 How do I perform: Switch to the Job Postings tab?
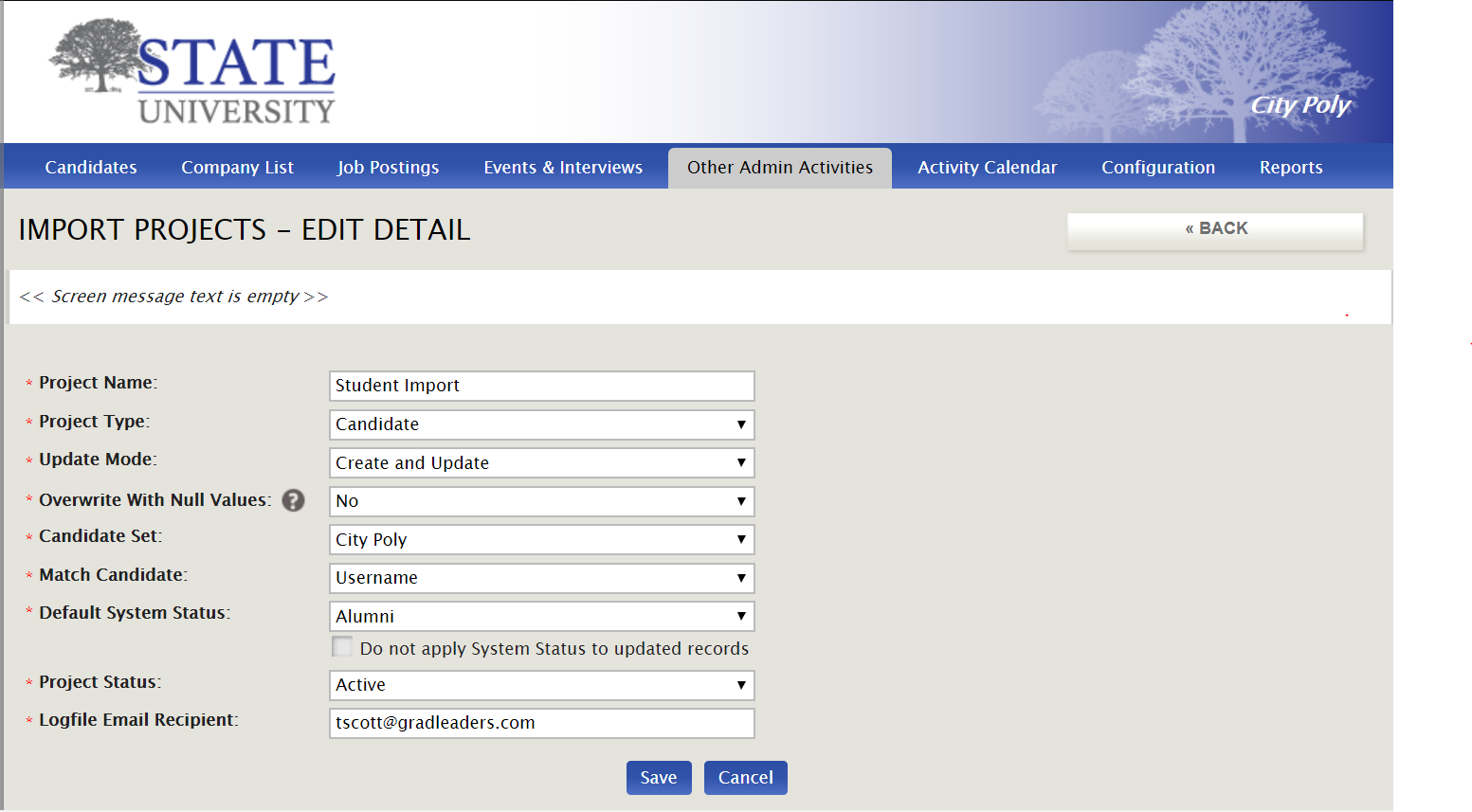tap(389, 168)
